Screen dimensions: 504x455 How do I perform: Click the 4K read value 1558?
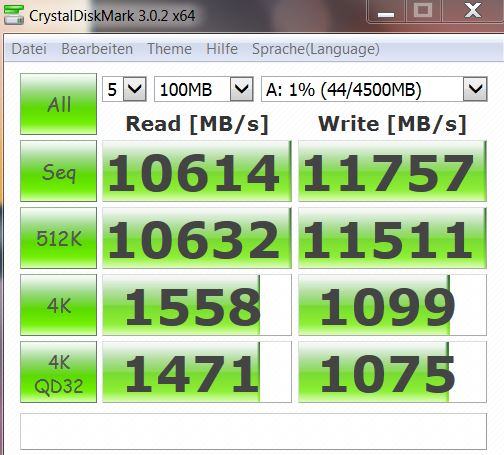197,305
